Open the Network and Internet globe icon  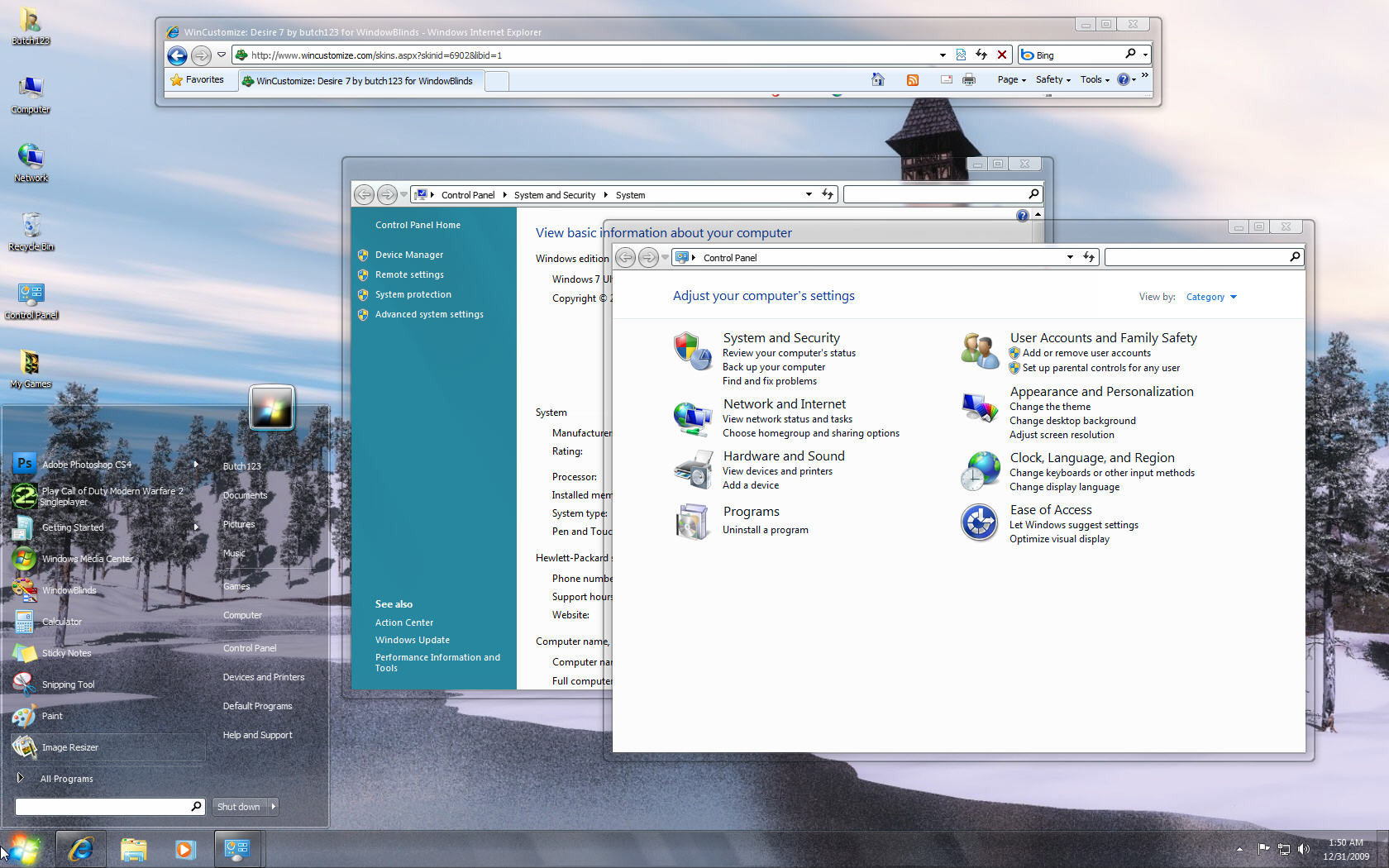tap(692, 417)
